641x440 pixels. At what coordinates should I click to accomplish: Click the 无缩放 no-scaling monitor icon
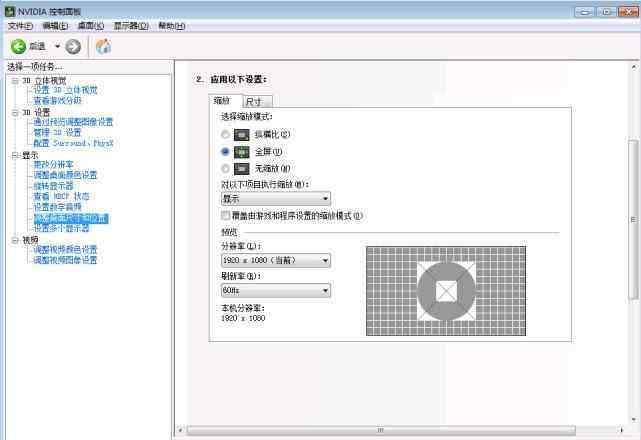(x=241, y=168)
